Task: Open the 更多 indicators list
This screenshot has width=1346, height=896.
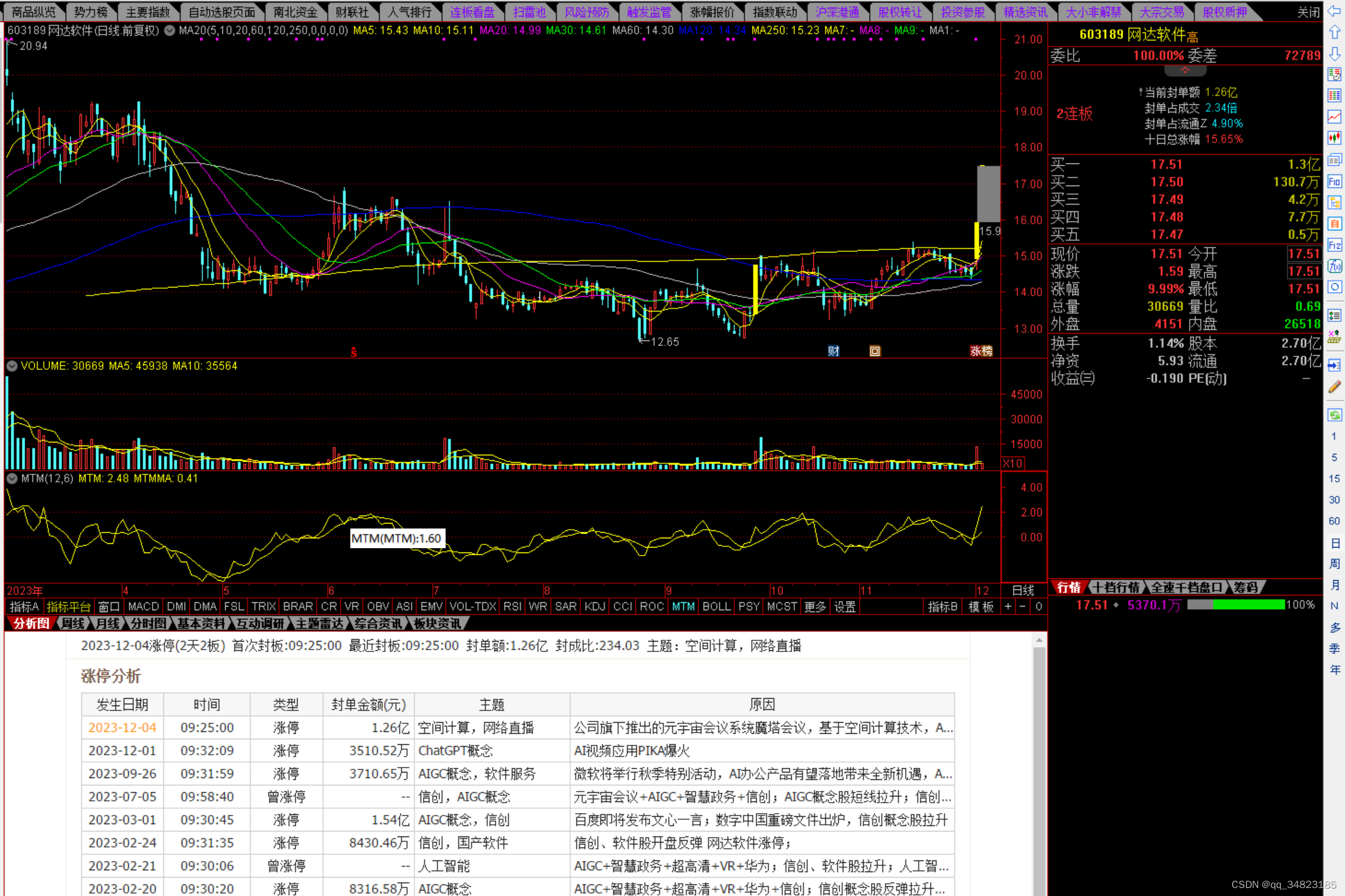Action: [815, 607]
